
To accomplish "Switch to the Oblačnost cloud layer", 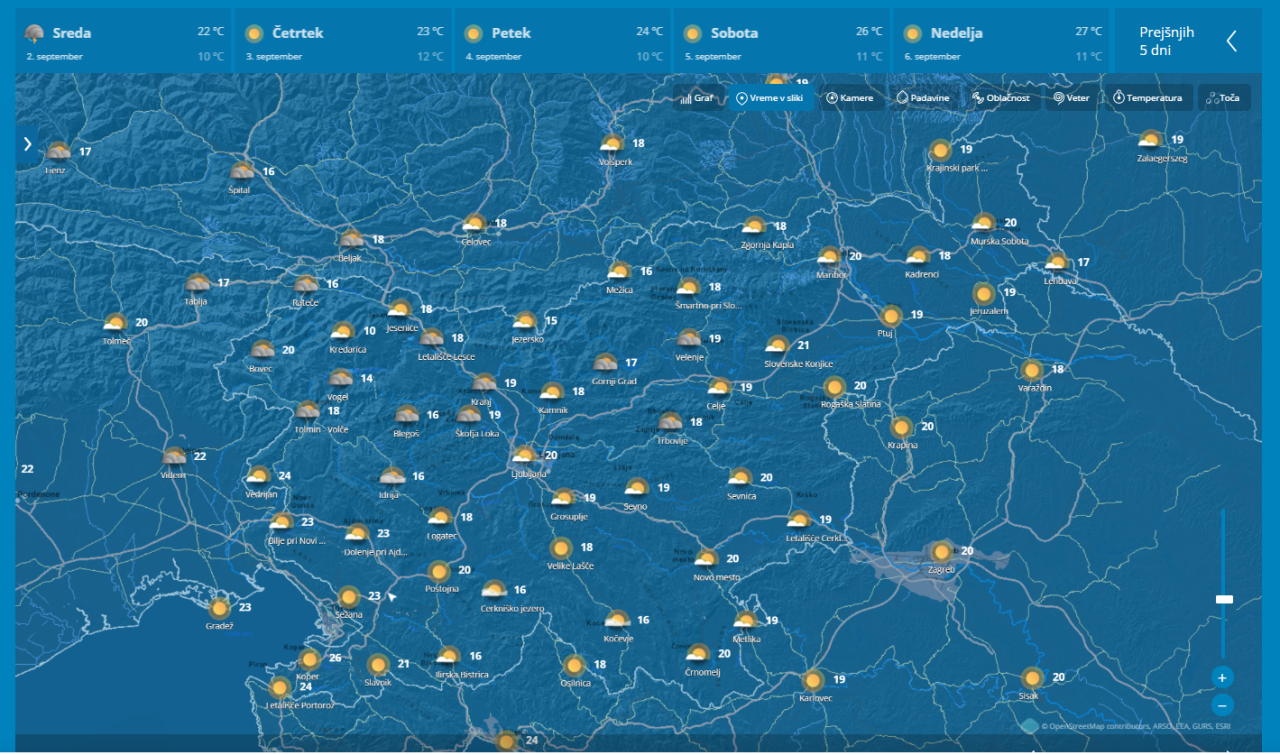I will tap(1001, 98).
